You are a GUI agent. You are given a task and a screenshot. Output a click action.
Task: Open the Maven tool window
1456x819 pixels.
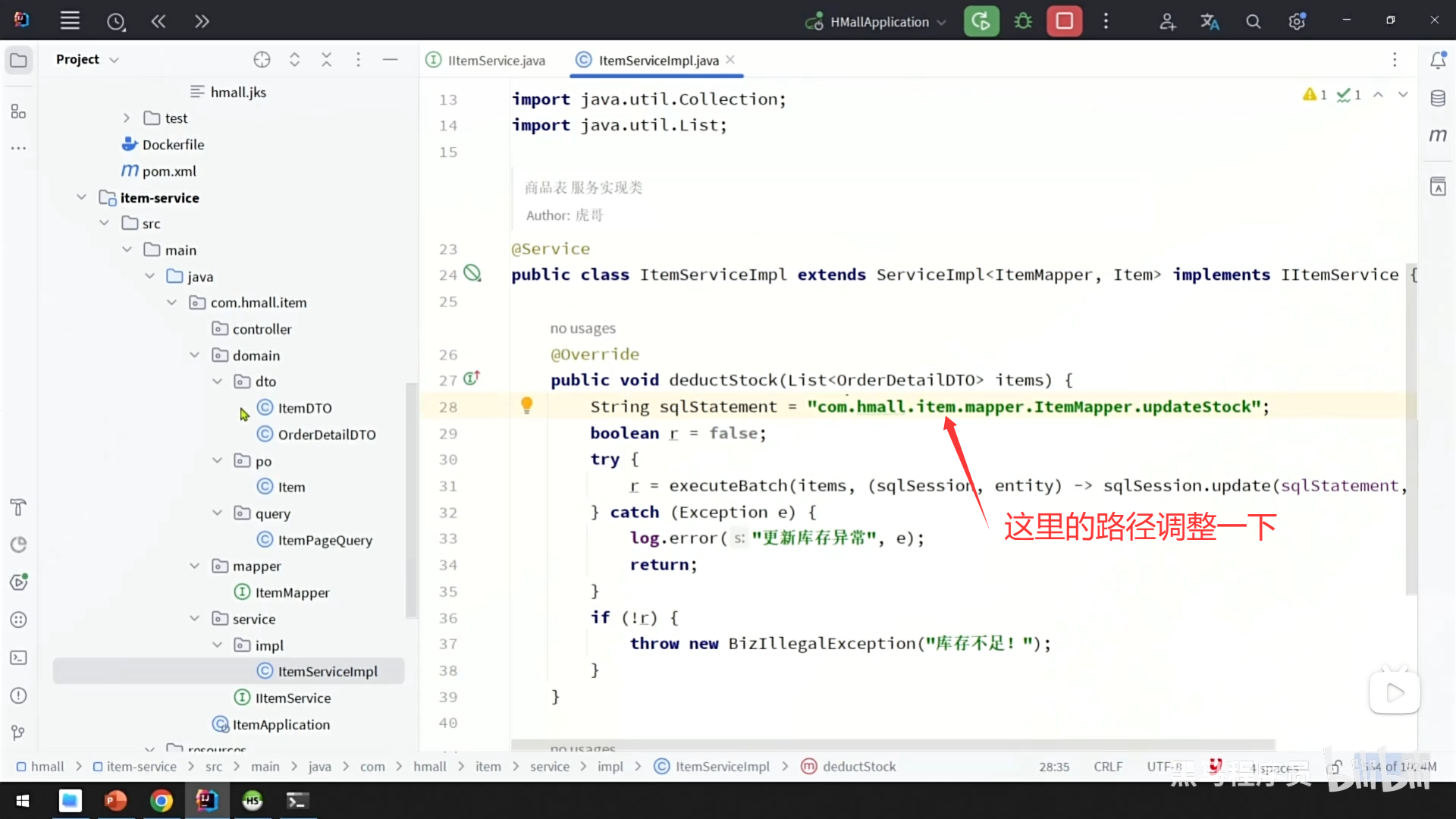pos(1438,135)
